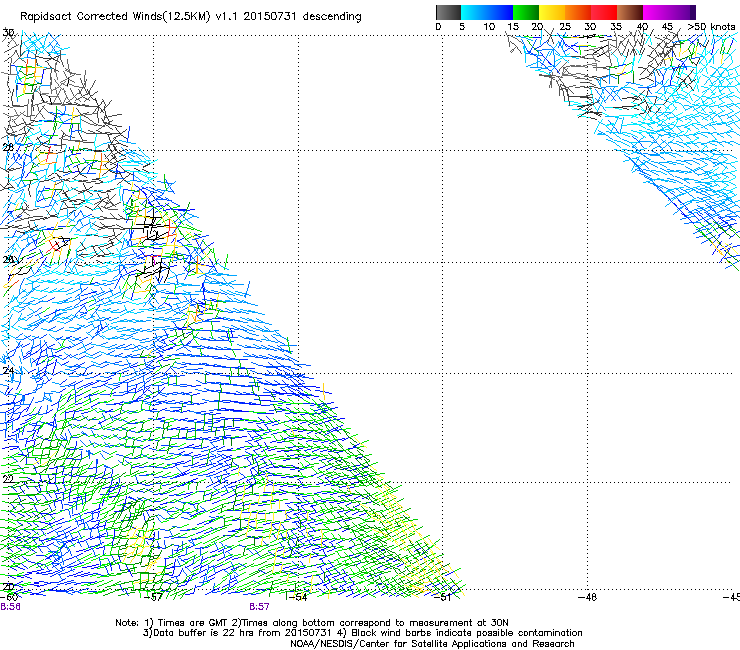The width and height of the screenshot is (740, 650).
Task: Select the blue 10-15 knots legend segment
Action: point(500,12)
